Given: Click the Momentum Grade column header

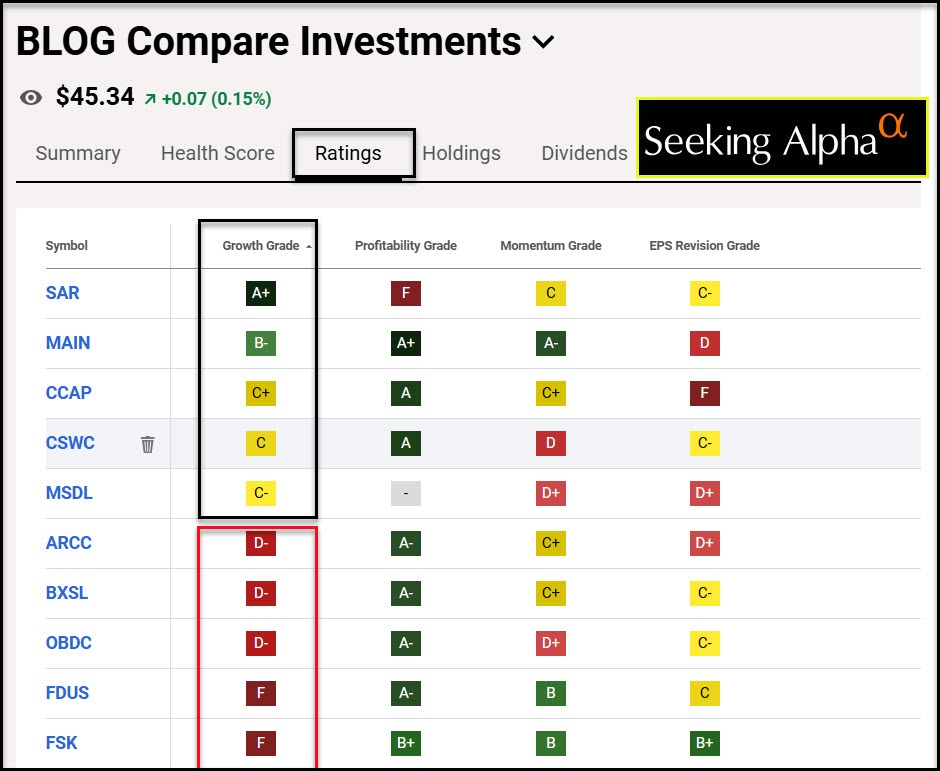Looking at the screenshot, I should point(551,246).
